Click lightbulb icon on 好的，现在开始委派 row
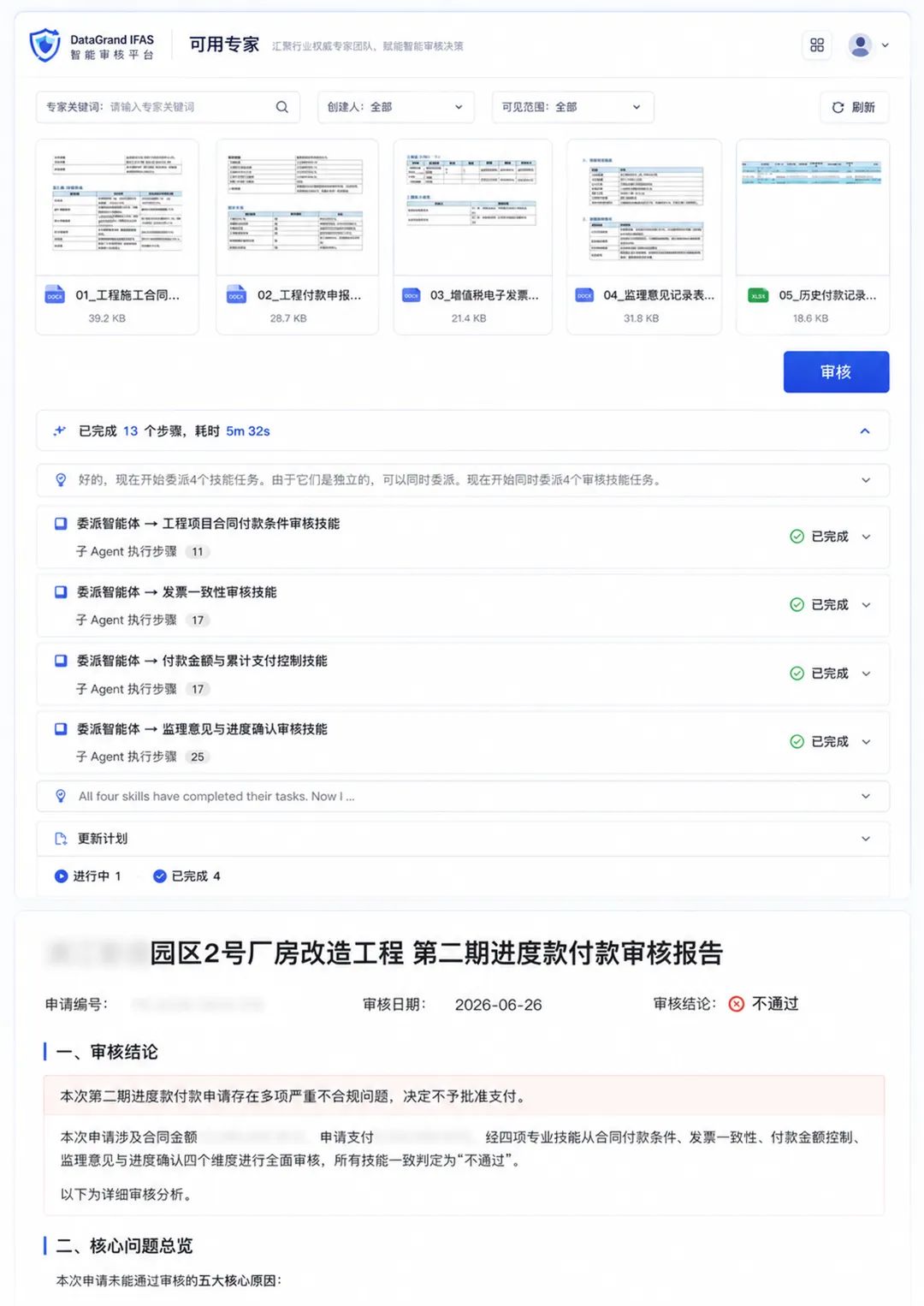This screenshot has height=1306, width=924. click(x=61, y=480)
